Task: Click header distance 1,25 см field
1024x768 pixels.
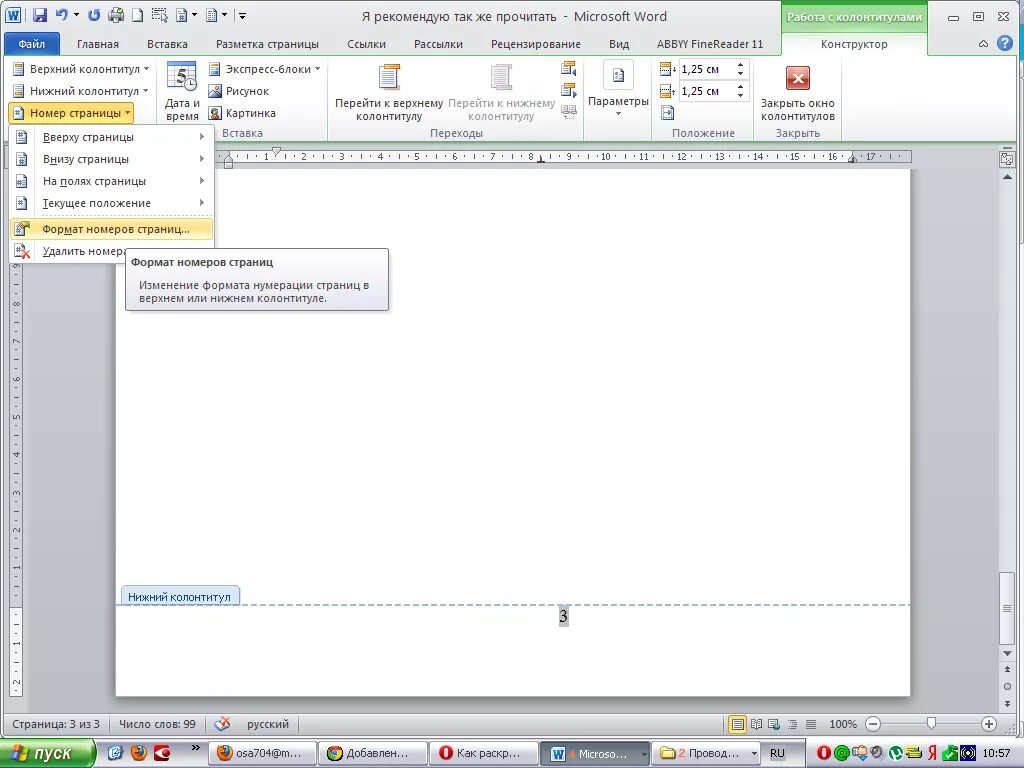Action: point(706,69)
